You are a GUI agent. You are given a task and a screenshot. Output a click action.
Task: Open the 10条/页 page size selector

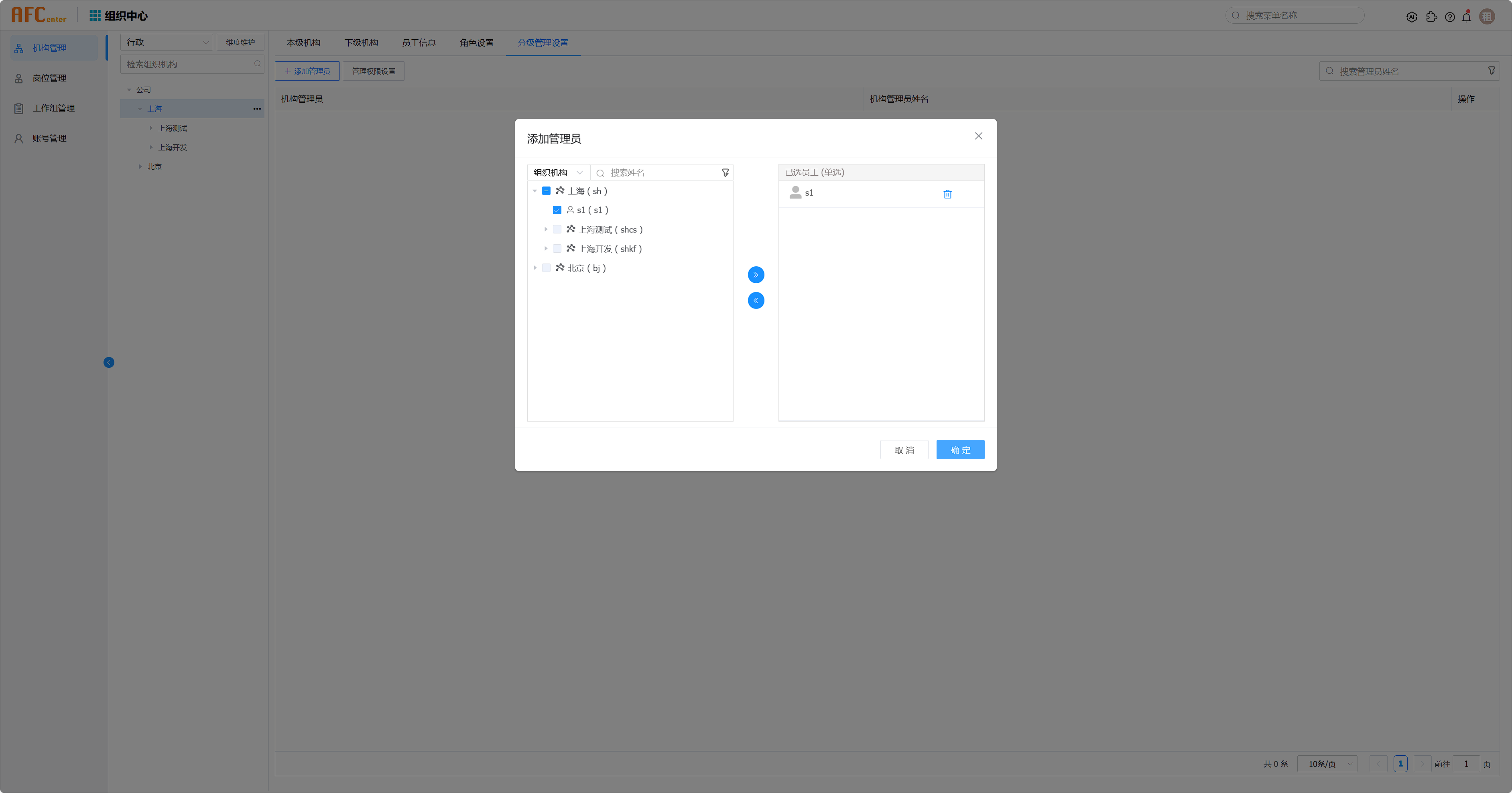click(x=1327, y=764)
